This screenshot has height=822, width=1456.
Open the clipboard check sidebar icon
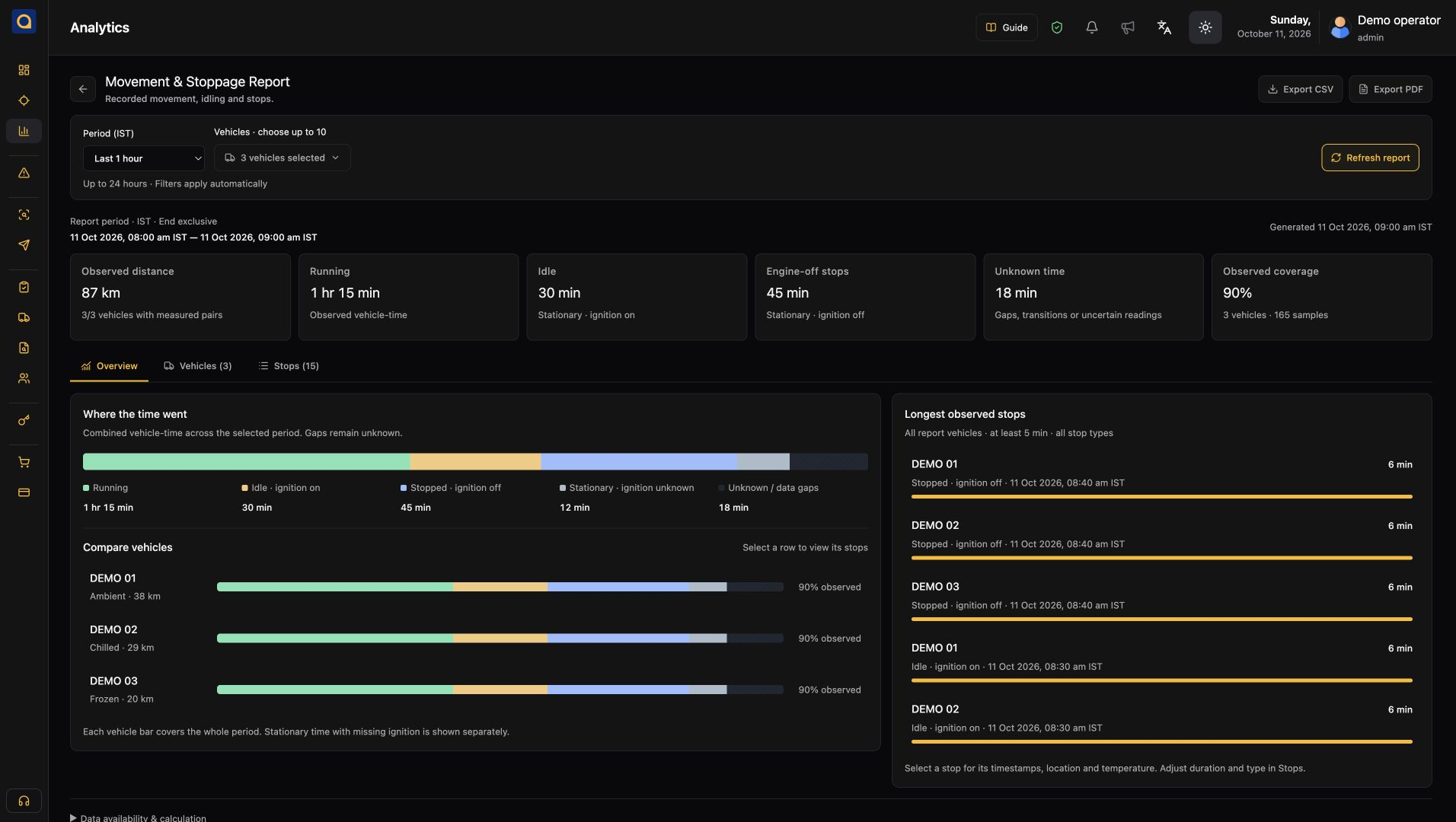(x=24, y=287)
